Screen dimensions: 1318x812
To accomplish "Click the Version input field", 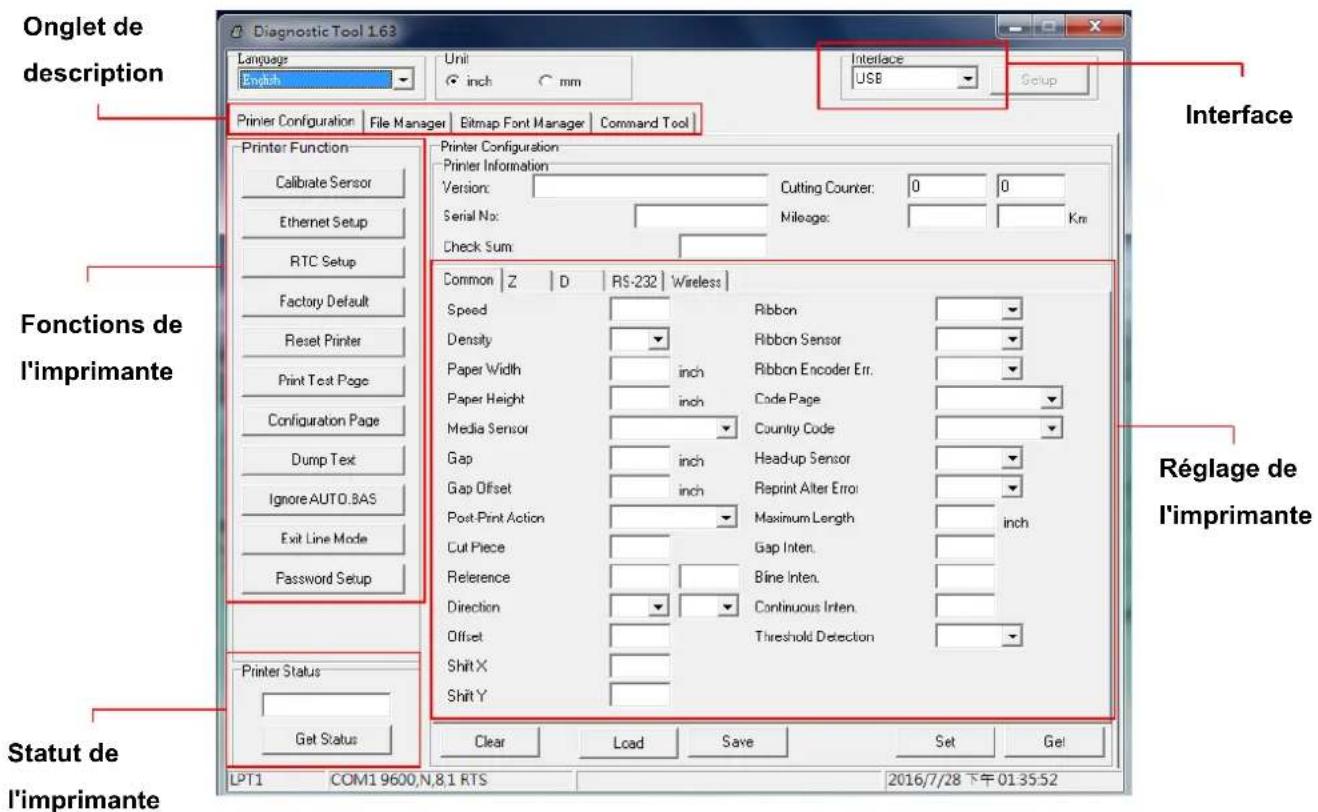I will pyautogui.click(x=649, y=186).
